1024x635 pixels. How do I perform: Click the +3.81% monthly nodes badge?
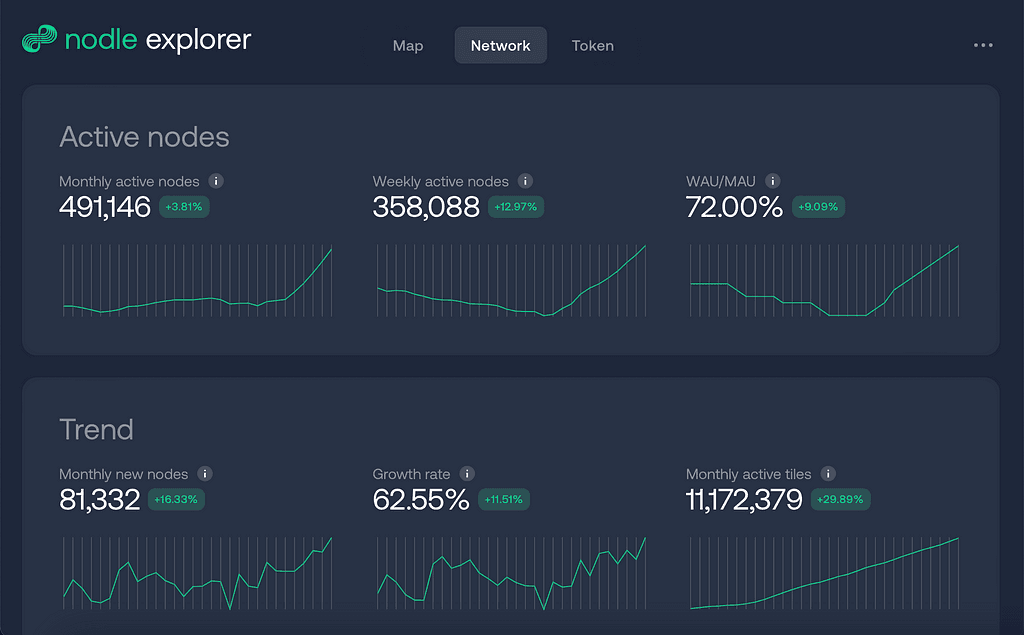tap(184, 207)
